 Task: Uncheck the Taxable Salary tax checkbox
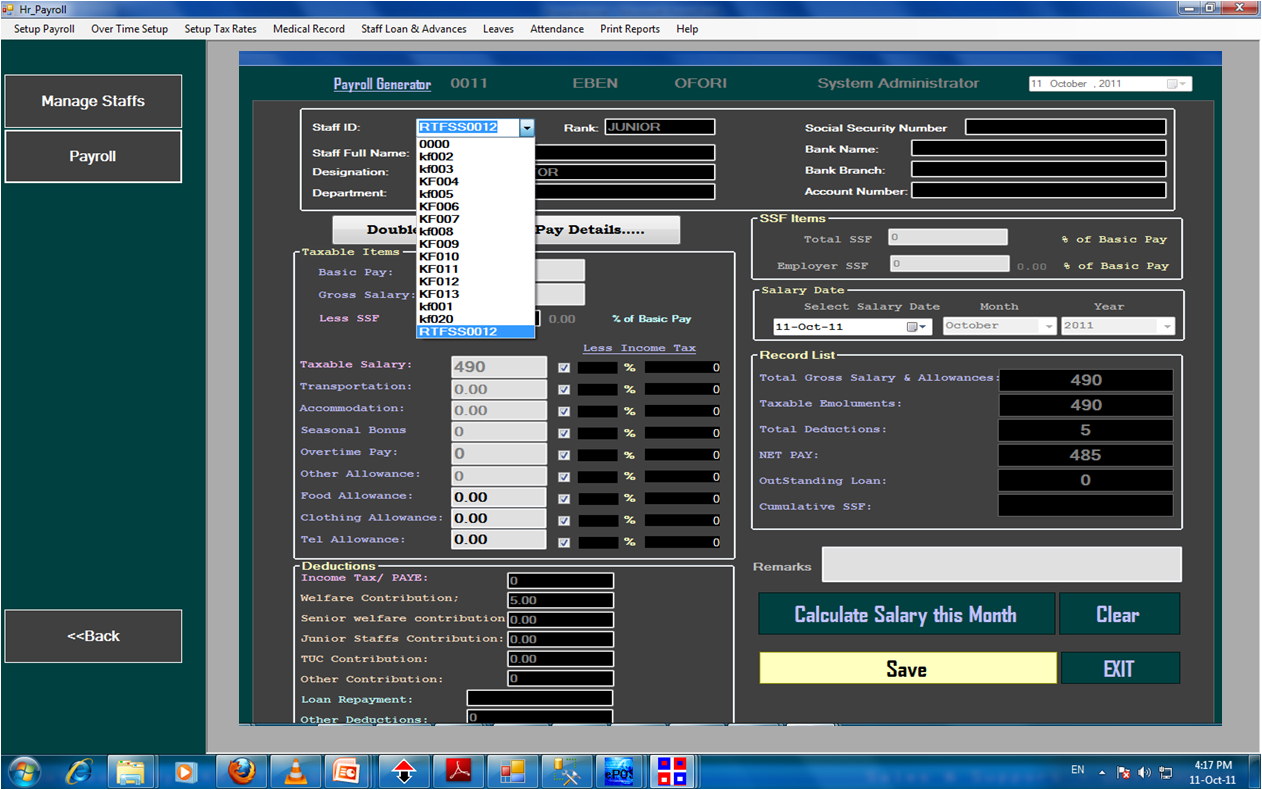[564, 368]
